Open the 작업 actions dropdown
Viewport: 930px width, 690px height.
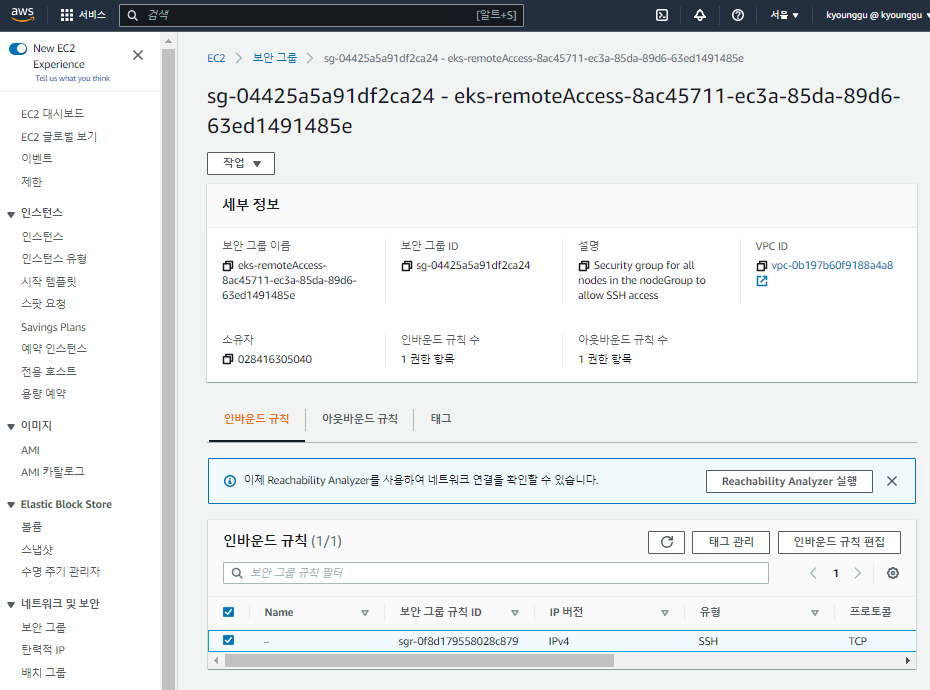(241, 163)
